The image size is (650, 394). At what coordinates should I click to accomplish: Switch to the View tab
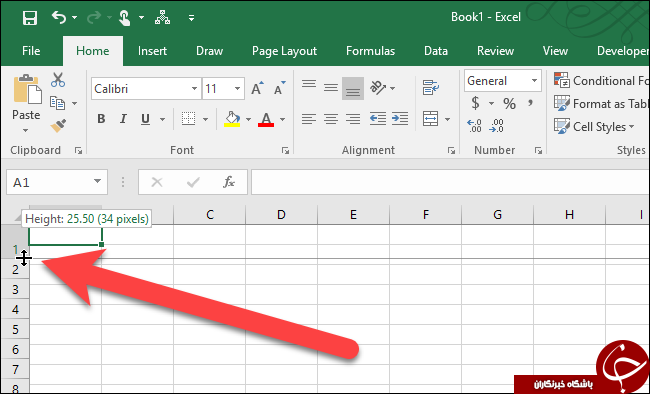(x=555, y=51)
